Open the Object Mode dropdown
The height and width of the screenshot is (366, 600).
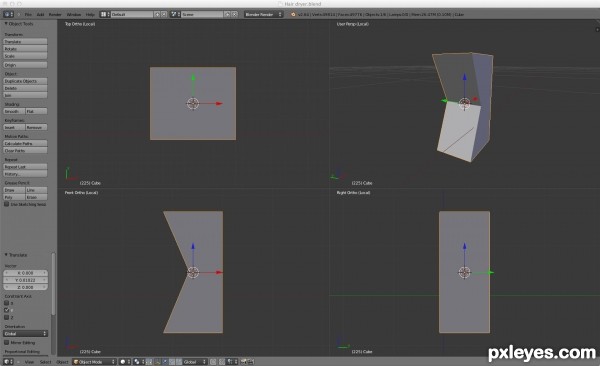click(x=94, y=362)
